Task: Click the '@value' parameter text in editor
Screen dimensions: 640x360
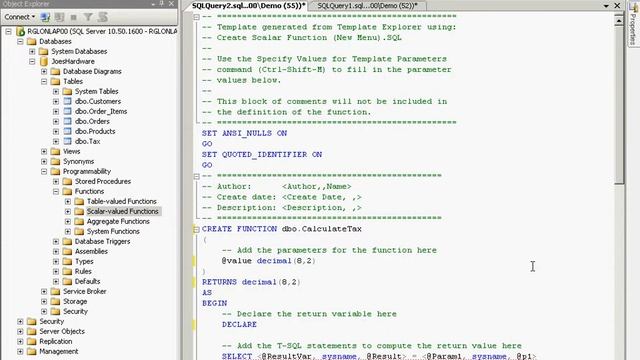Action: pyautogui.click(x=237, y=261)
